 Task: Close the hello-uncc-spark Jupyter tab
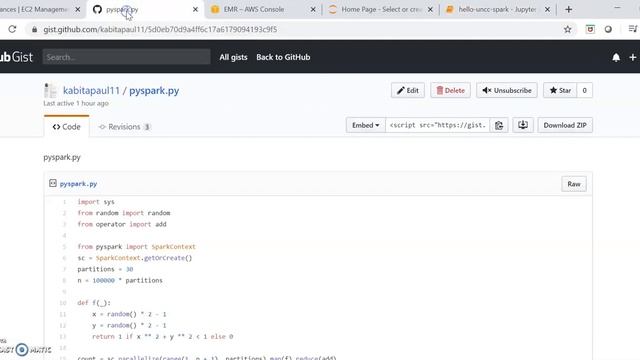547,9
